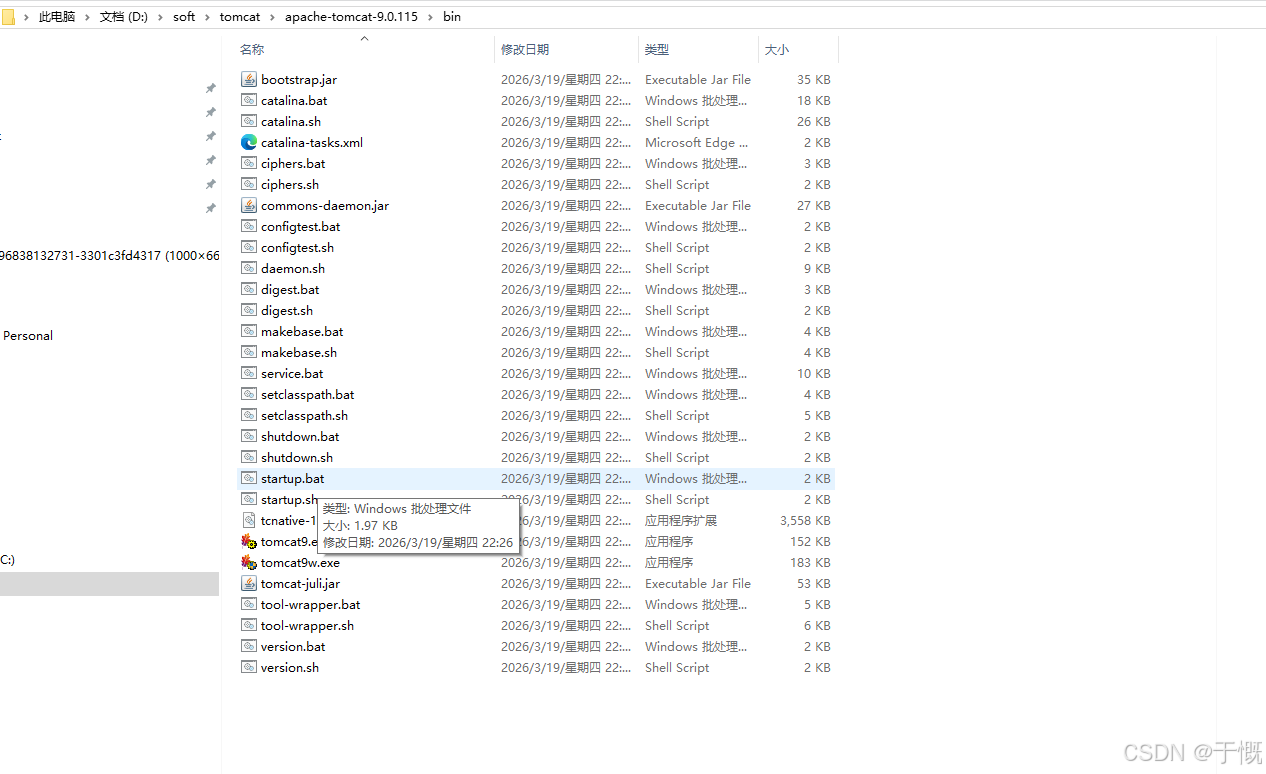Select the commons-daemon.jar Java icon
The height and width of the screenshot is (774, 1266).
(249, 205)
